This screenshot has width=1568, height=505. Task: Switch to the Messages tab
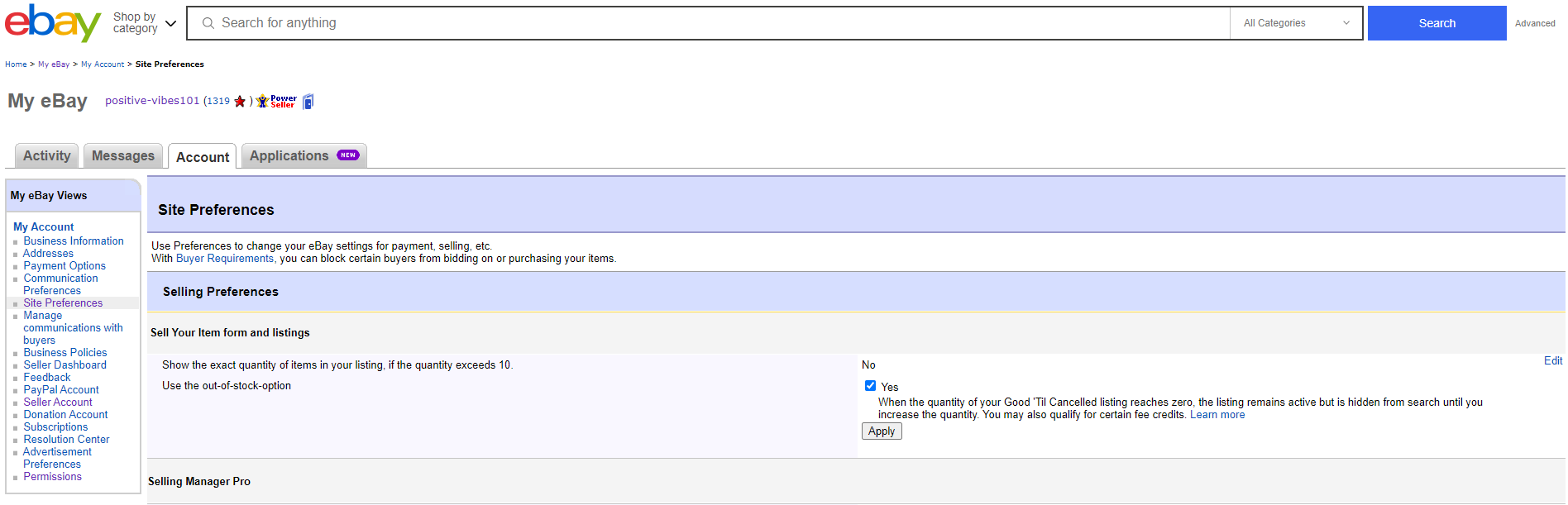click(x=123, y=155)
